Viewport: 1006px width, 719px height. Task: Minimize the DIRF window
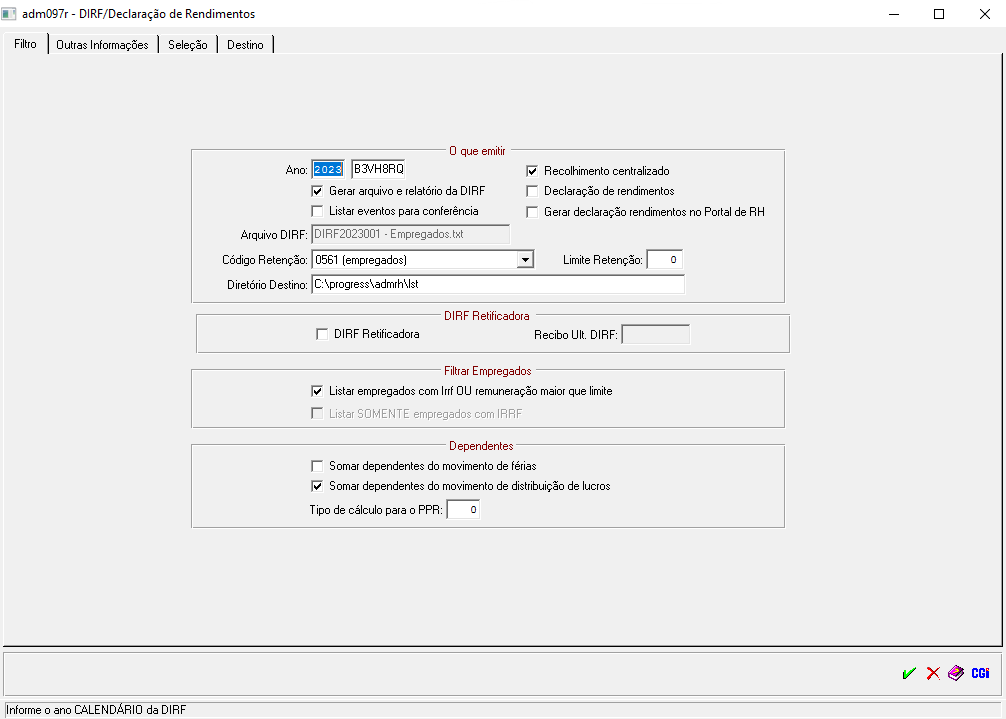click(894, 14)
